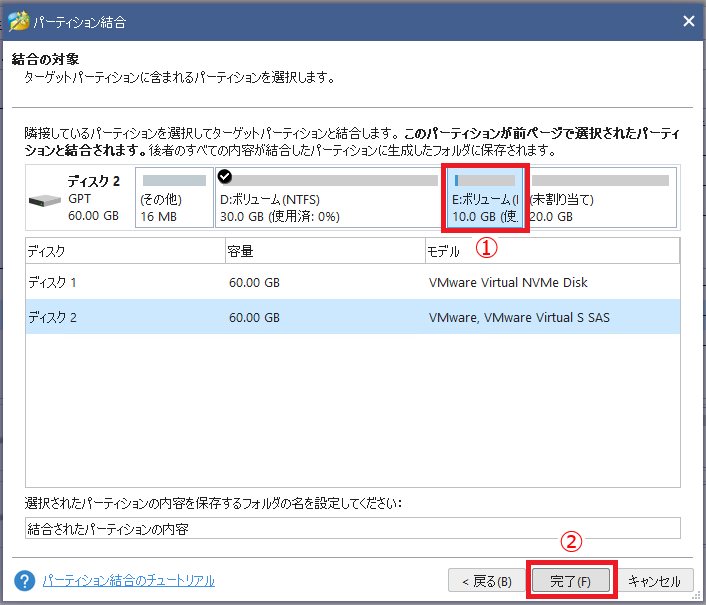The height and width of the screenshot is (605, 706).
Task: Click the 60.00 GB capacity of ディスク 2
Action: [x=254, y=318]
